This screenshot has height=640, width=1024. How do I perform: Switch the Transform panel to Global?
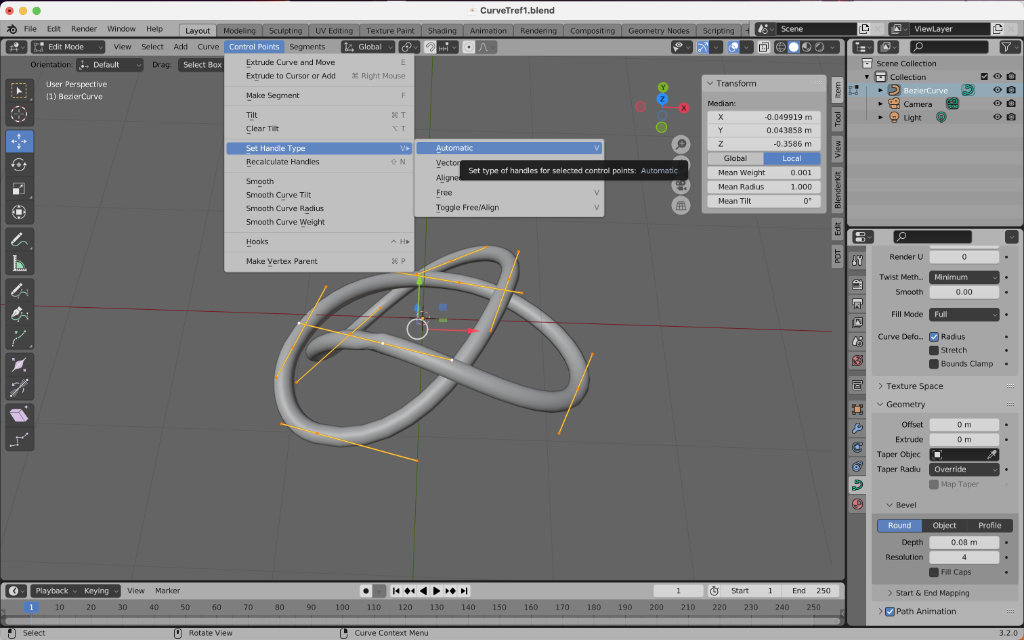click(x=735, y=158)
